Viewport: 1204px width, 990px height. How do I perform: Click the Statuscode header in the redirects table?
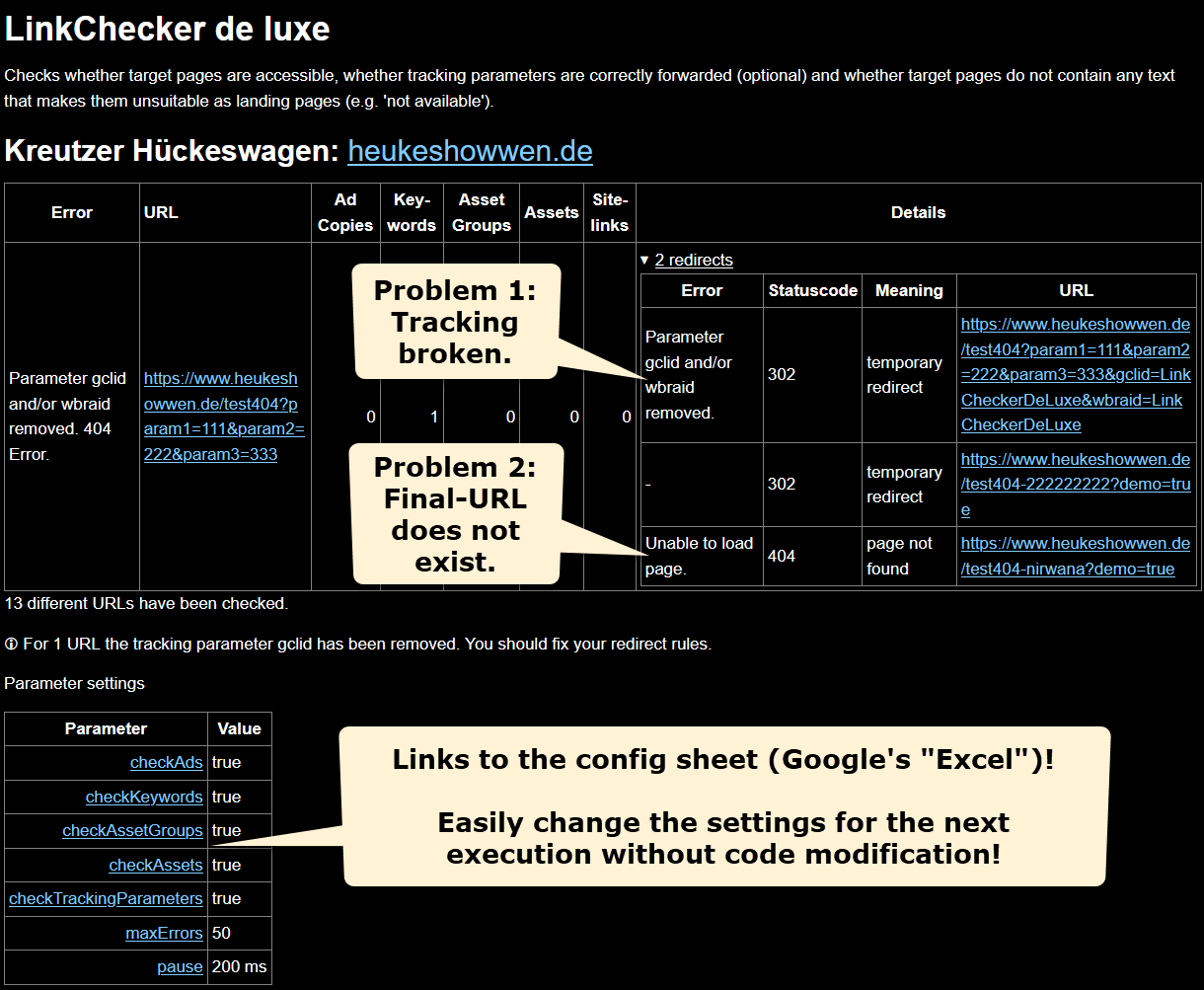coord(812,290)
